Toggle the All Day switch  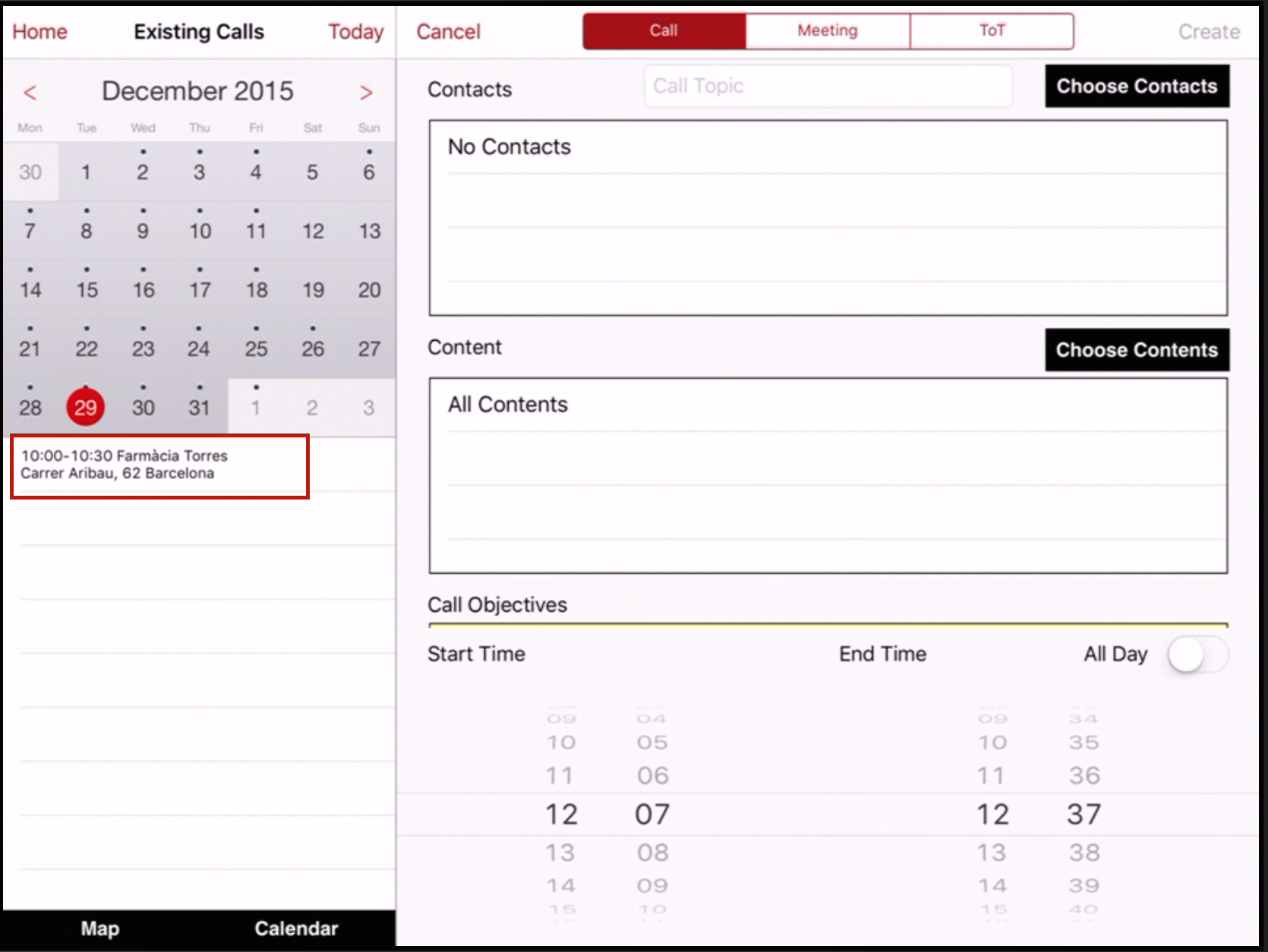pyautogui.click(x=1197, y=654)
